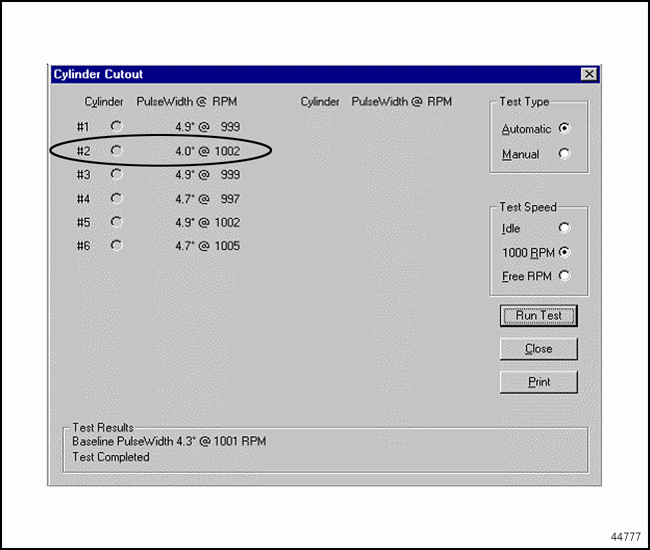Click the 4.7° @ 1005 reading for cylinder #6

tap(207, 246)
